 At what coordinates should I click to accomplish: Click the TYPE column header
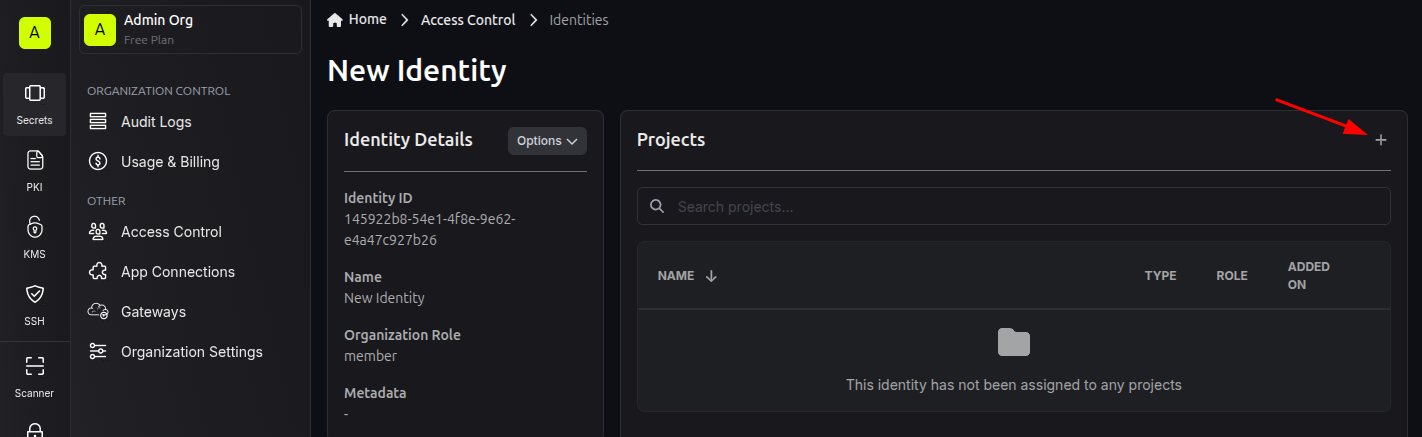pyautogui.click(x=1160, y=276)
